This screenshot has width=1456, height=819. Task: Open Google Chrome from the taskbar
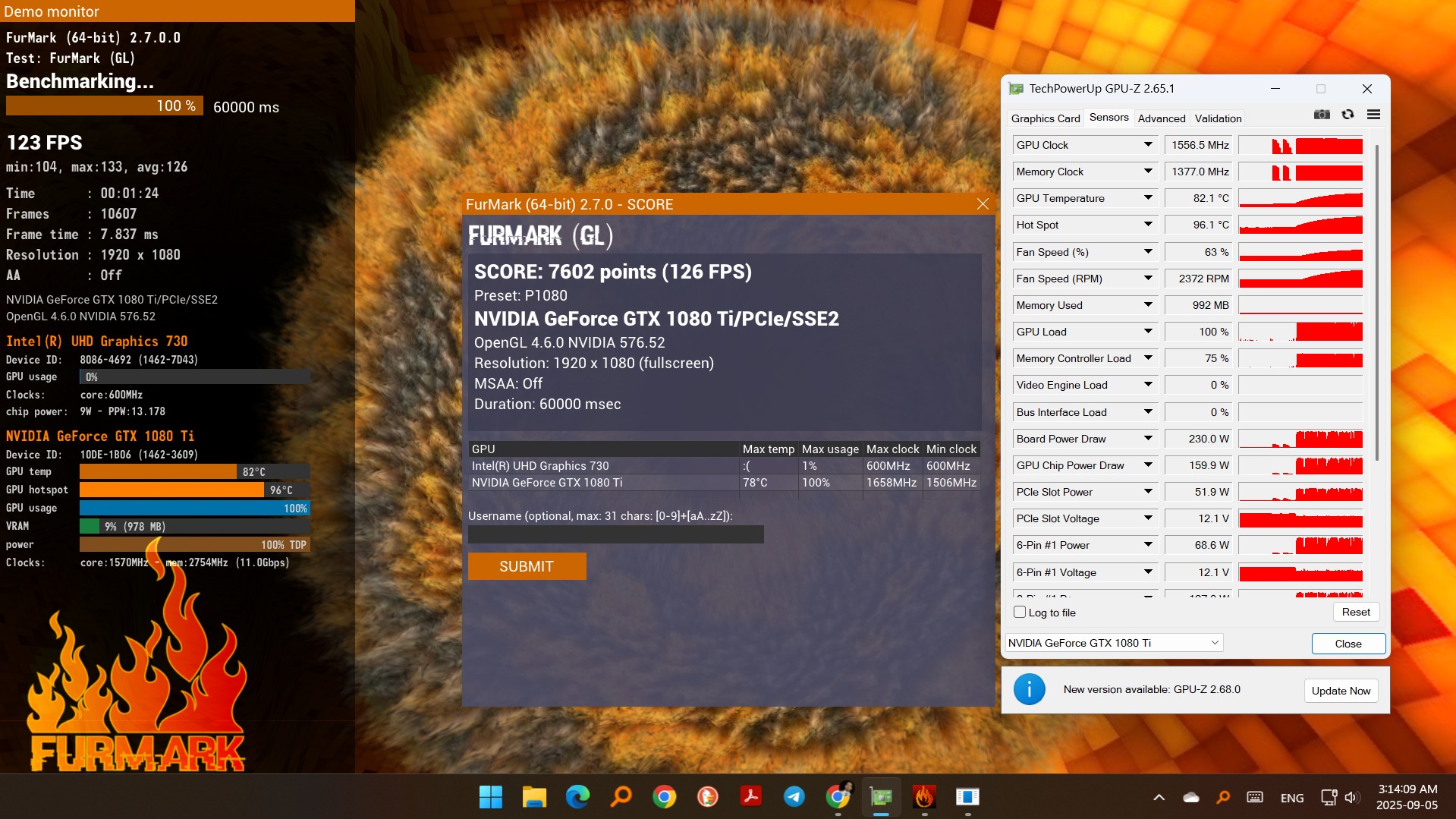tap(665, 797)
